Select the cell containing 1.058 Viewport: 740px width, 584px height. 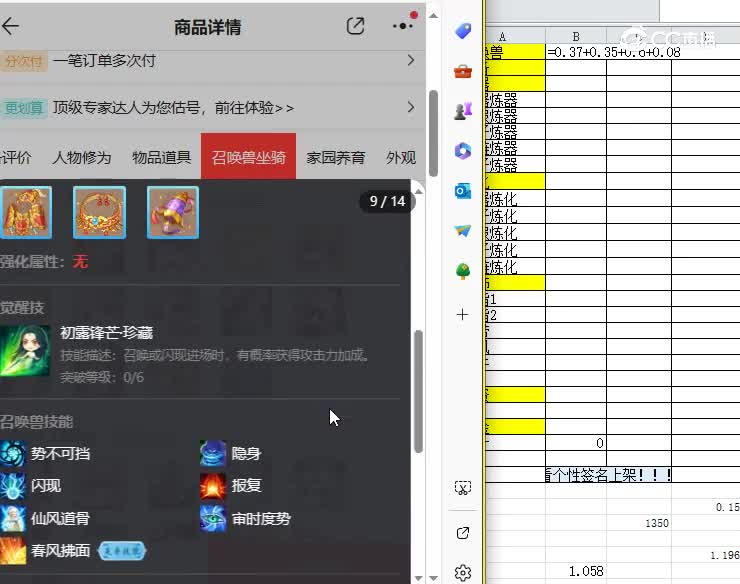coord(576,571)
